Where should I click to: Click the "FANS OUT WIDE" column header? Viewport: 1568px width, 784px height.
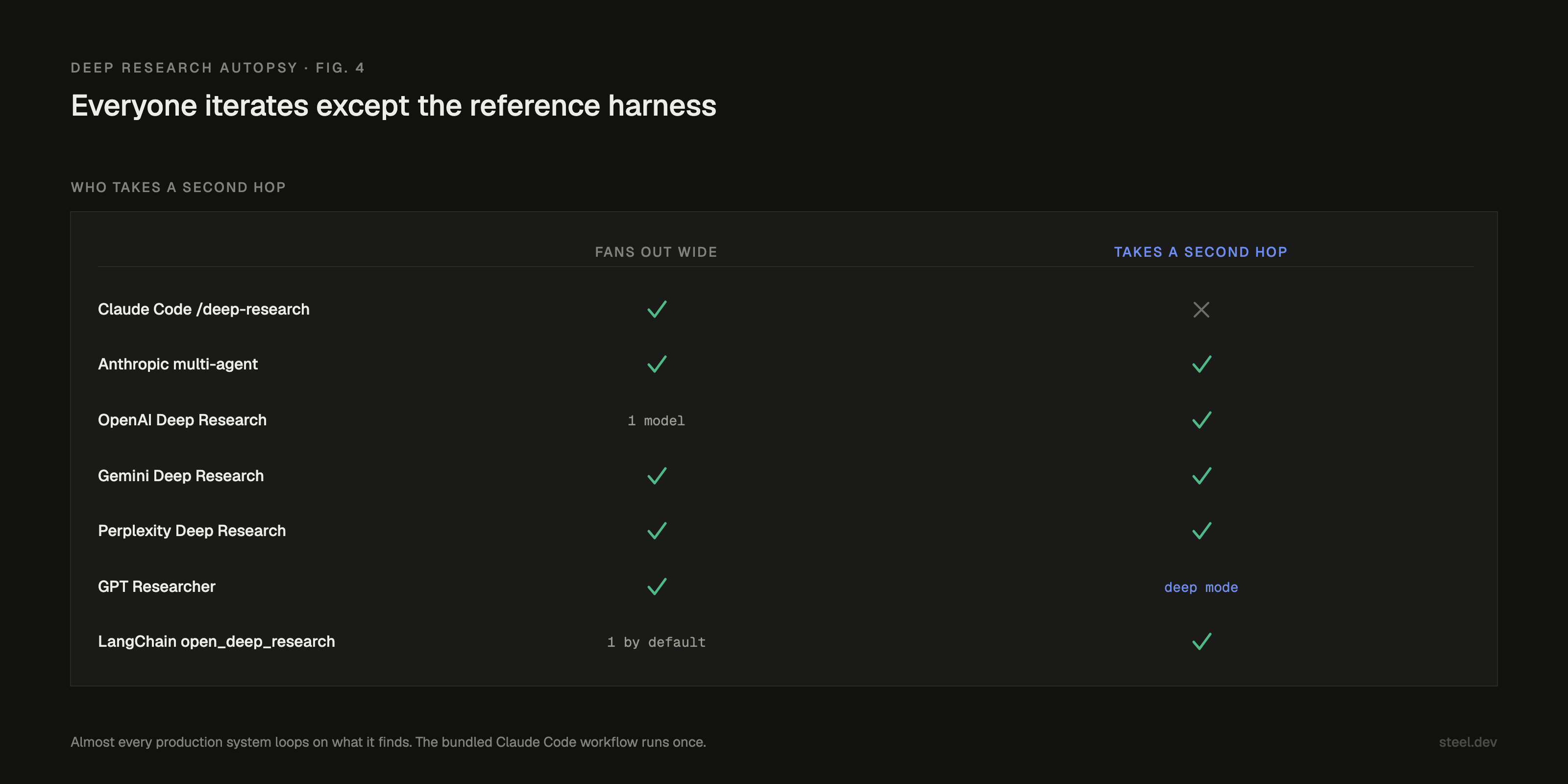click(656, 252)
